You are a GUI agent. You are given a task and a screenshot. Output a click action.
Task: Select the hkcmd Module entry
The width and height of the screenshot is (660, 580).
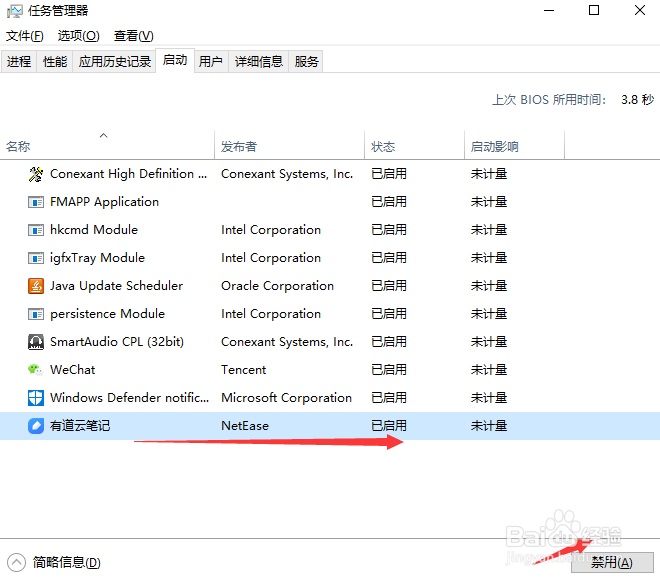click(x=94, y=230)
